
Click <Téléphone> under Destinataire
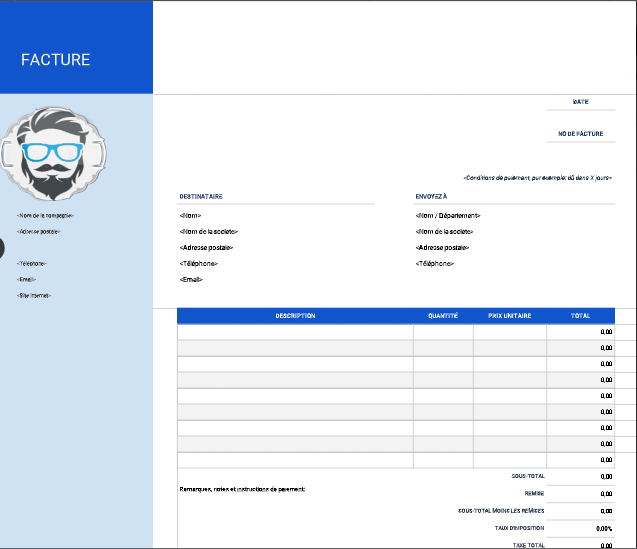tap(198, 264)
